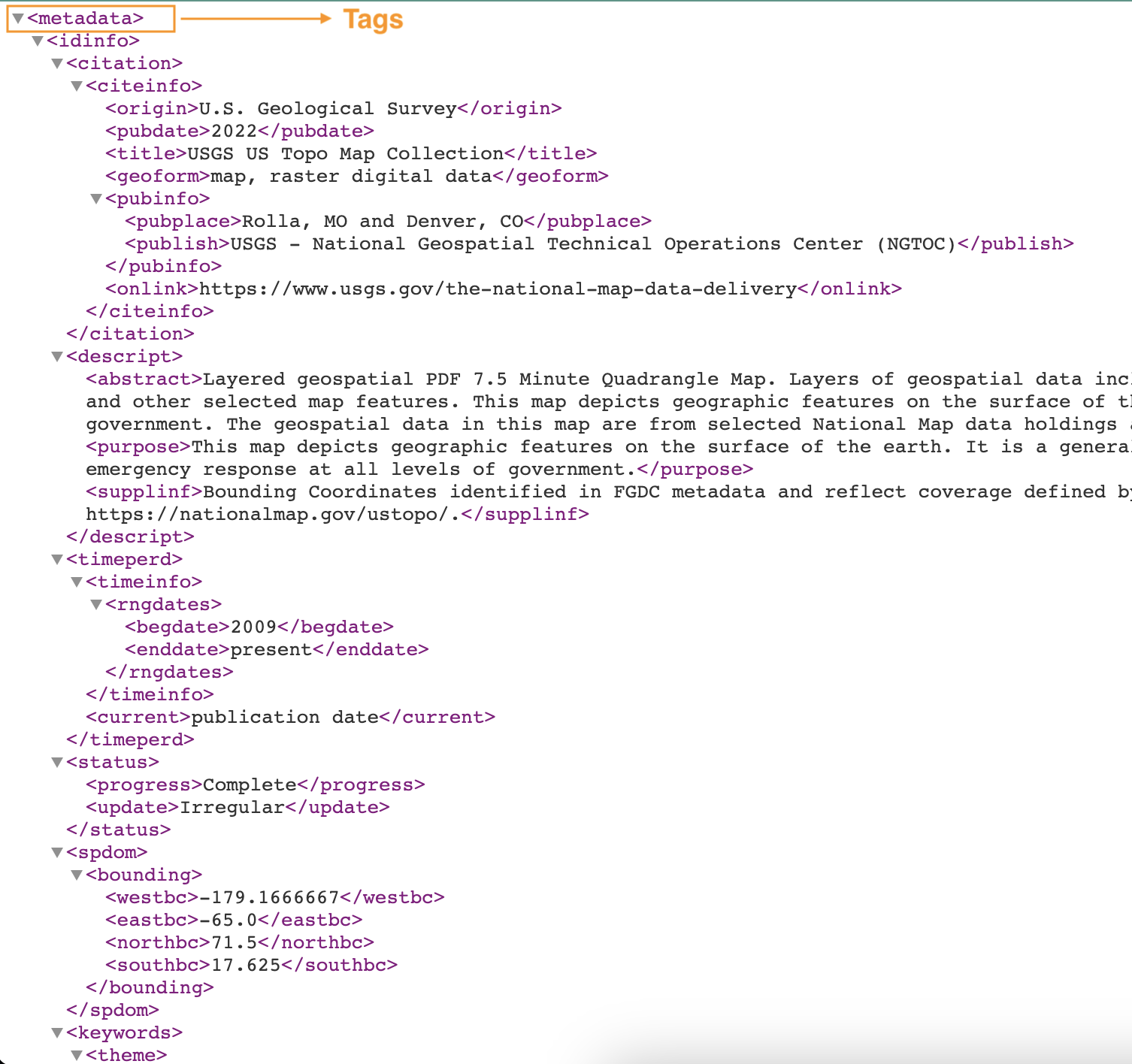The width and height of the screenshot is (1132, 1064).
Task: Click the supplinf line "Bounding Coordinates identified"
Action: click(609, 491)
